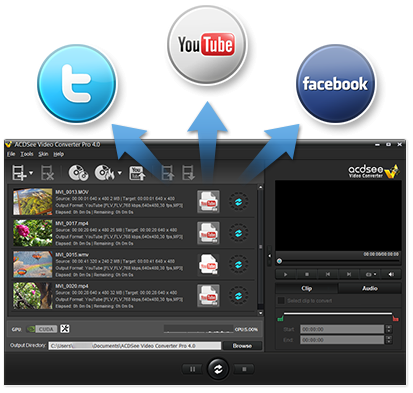Screen dimensions: 413x393
Task: Click the file list scroll up arrow
Action: (260, 188)
